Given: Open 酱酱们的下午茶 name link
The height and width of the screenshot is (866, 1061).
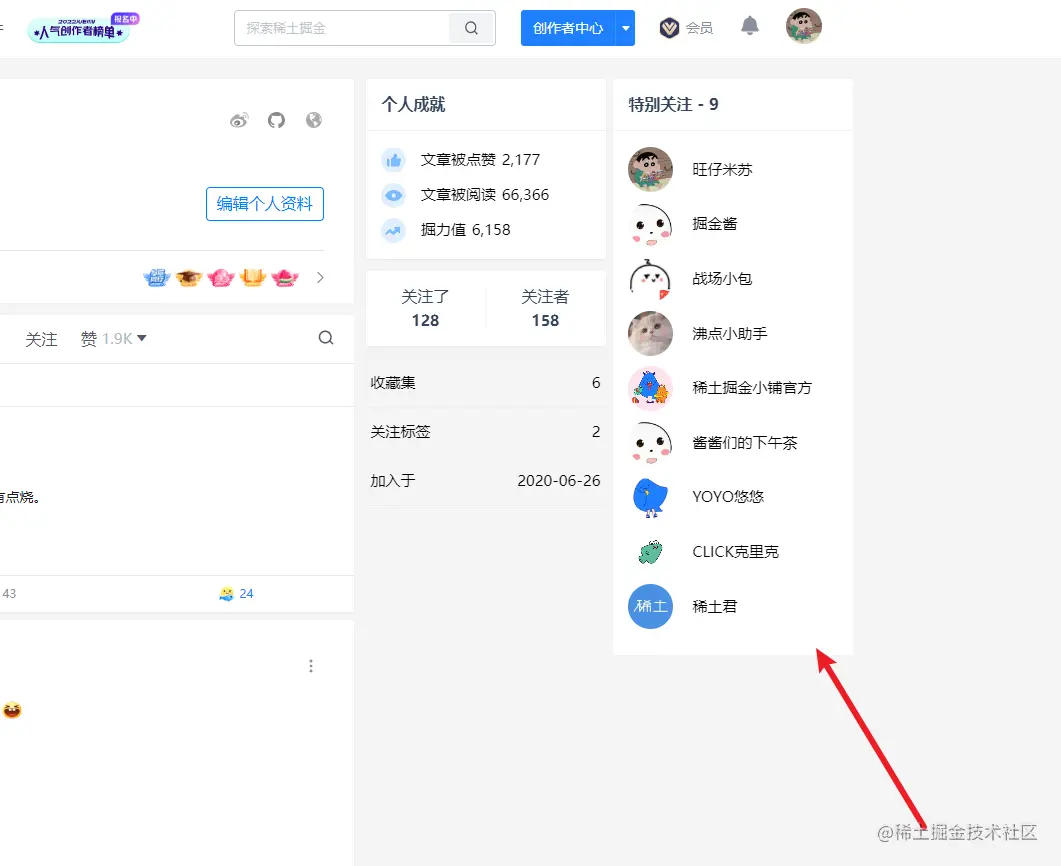Looking at the screenshot, I should click(744, 442).
